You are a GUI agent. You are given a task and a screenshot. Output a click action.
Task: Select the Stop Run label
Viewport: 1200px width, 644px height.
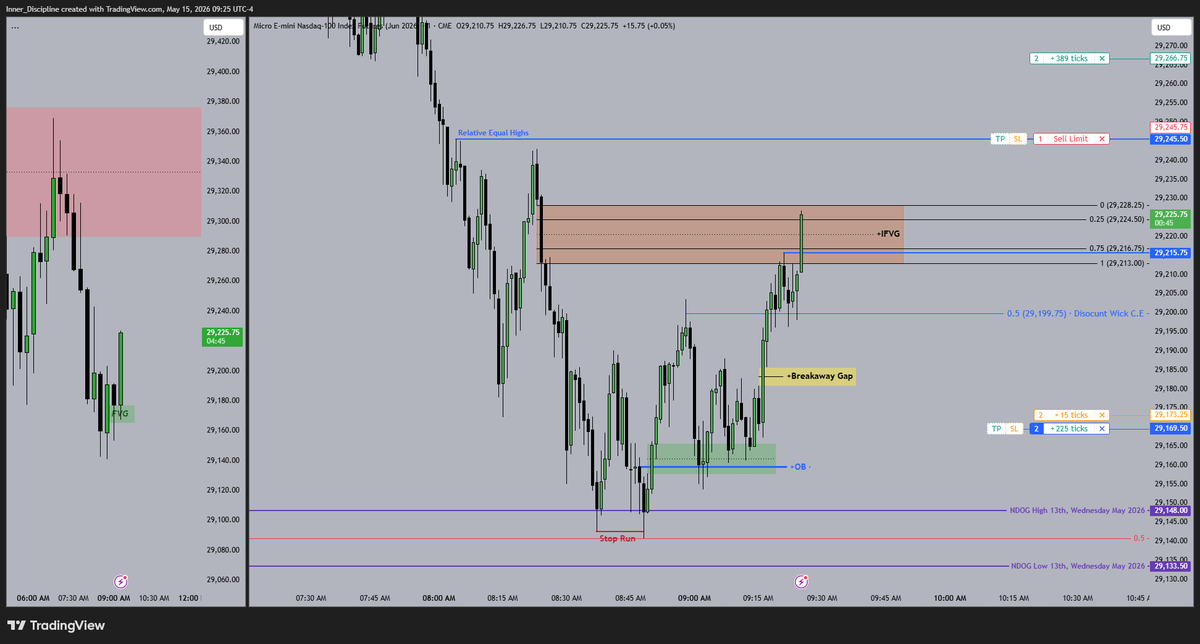coord(617,538)
